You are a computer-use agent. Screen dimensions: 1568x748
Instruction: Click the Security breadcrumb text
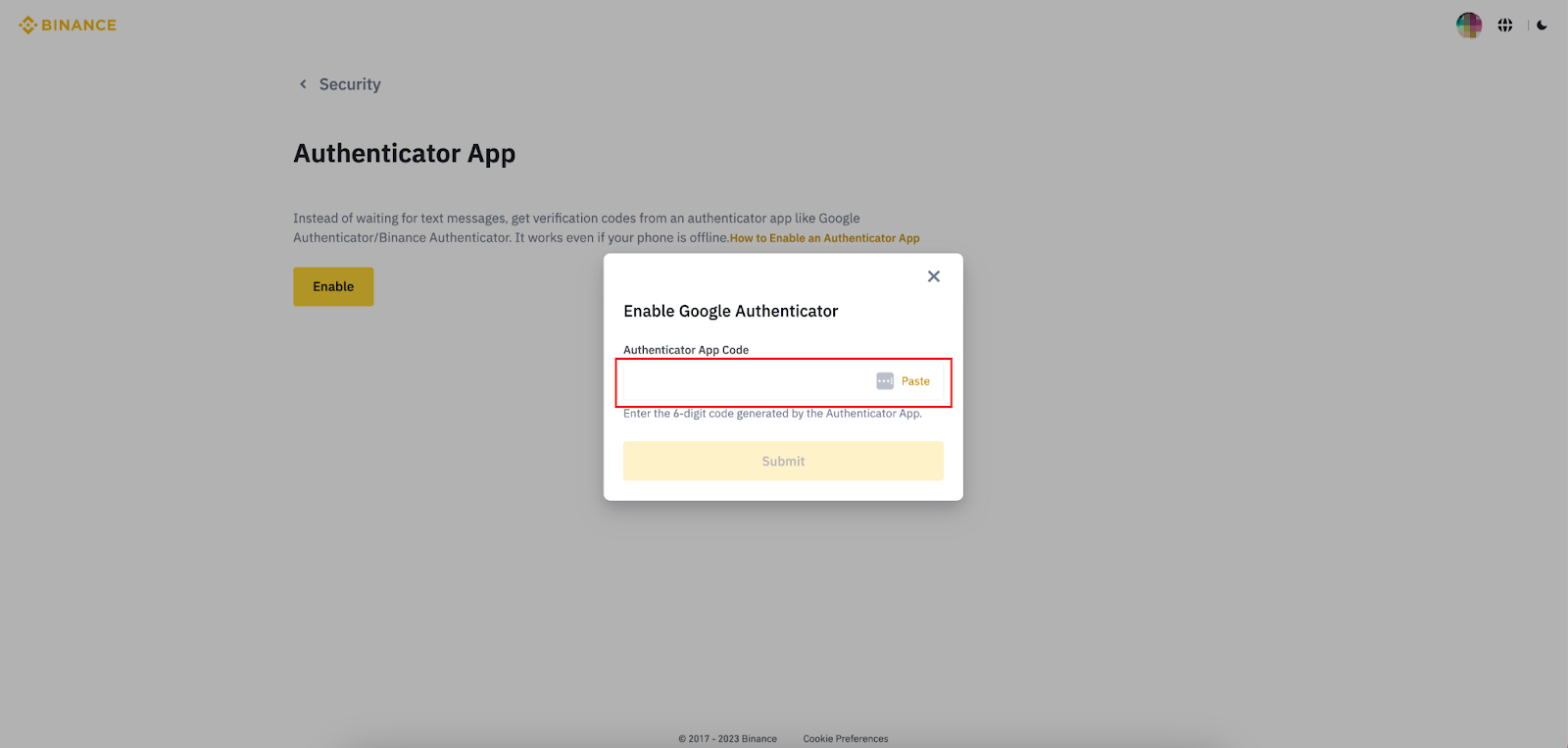point(350,84)
